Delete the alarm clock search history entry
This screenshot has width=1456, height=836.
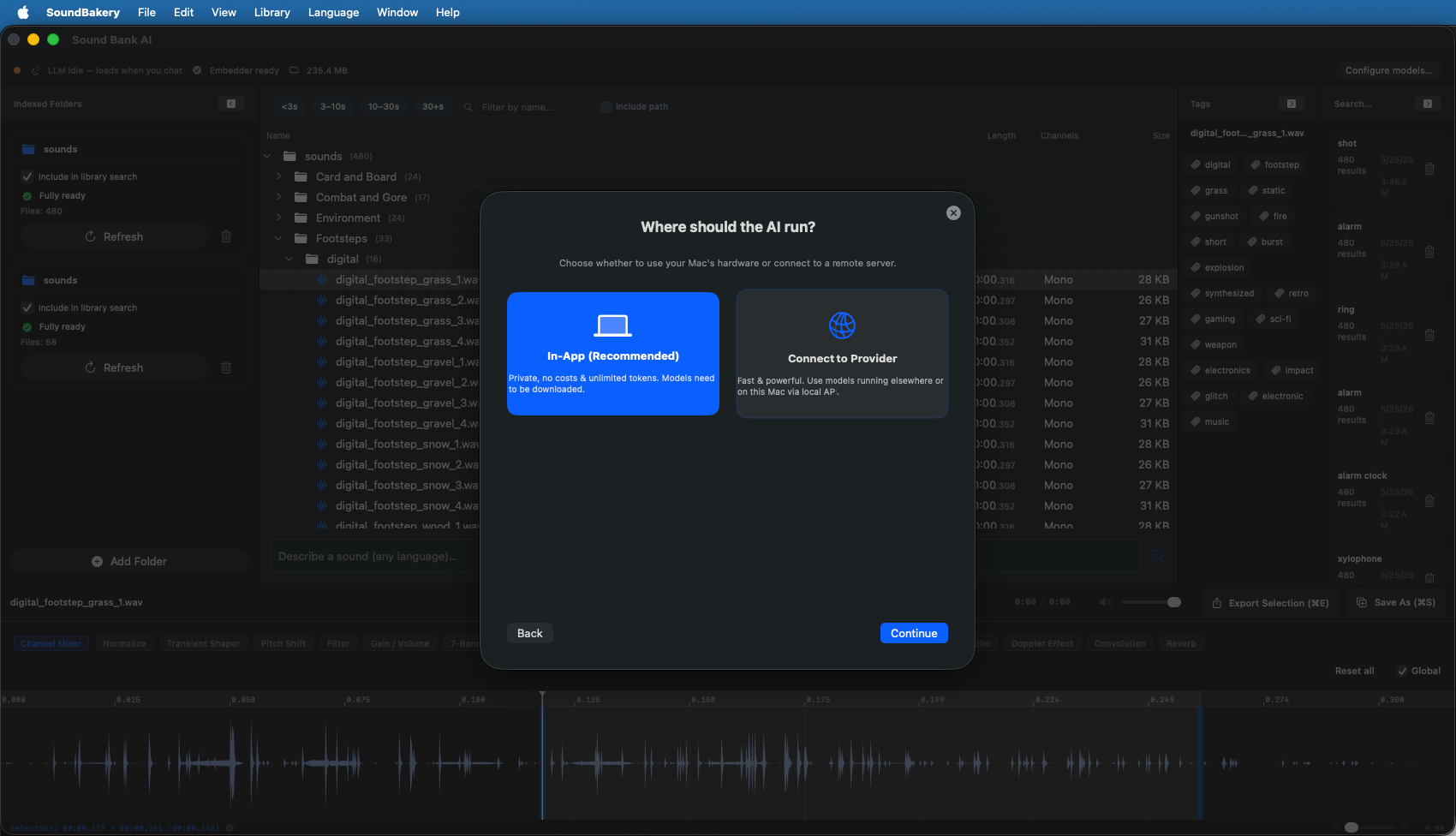(1429, 501)
